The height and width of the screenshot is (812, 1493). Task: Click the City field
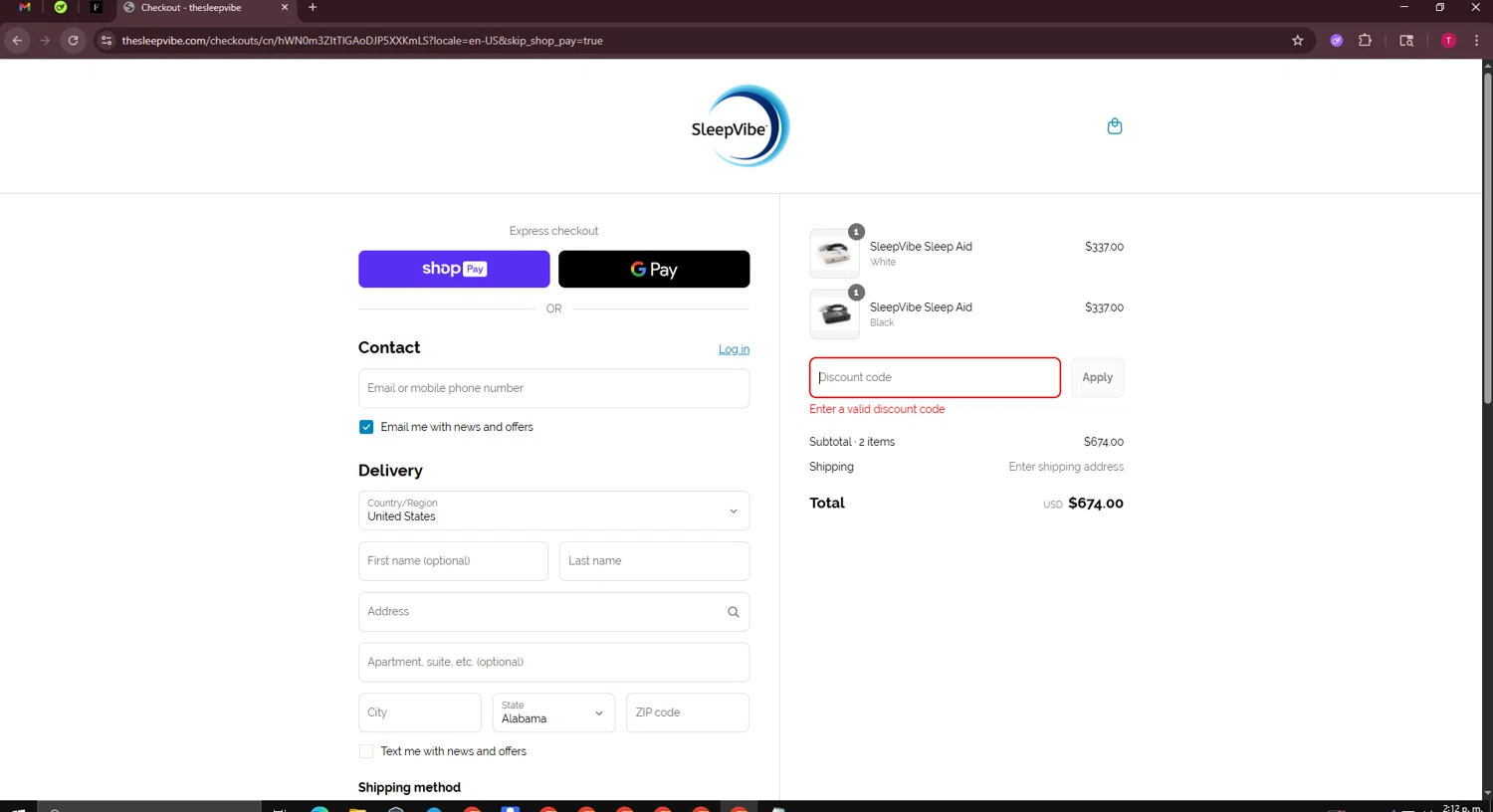coord(420,712)
